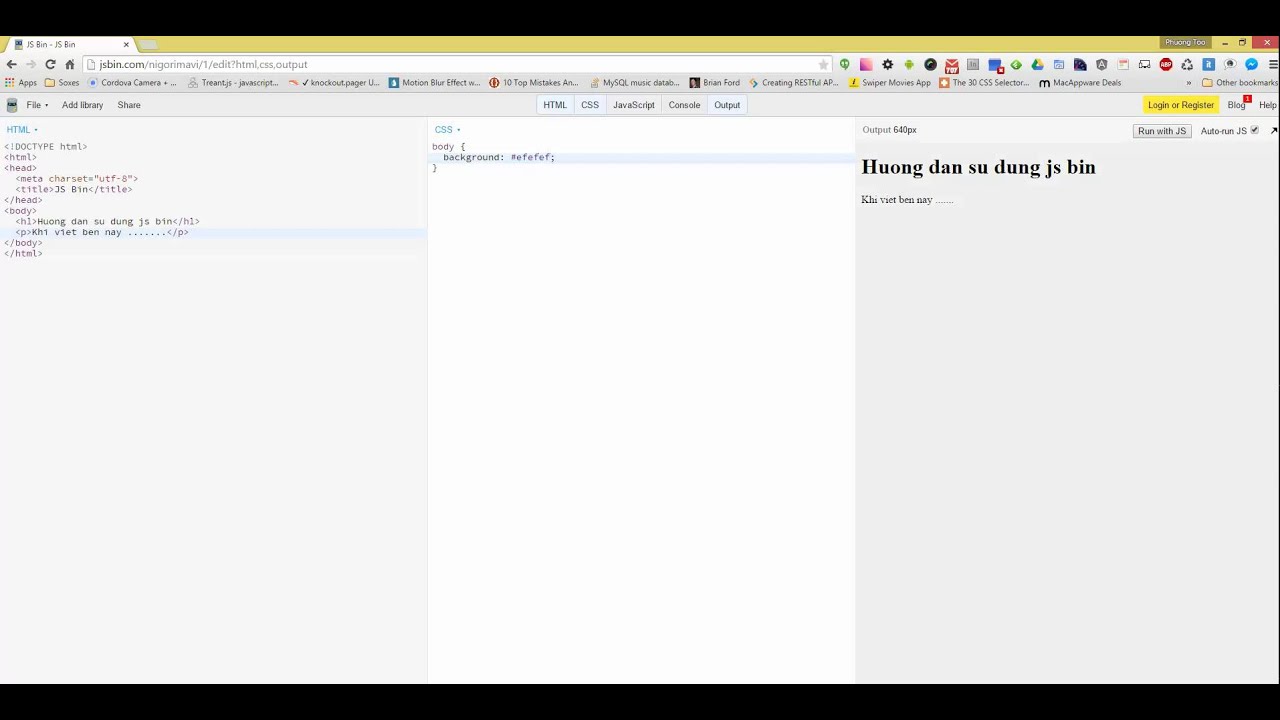Select the JS Bin browser tab
The width and height of the screenshot is (1280, 720).
(70, 44)
